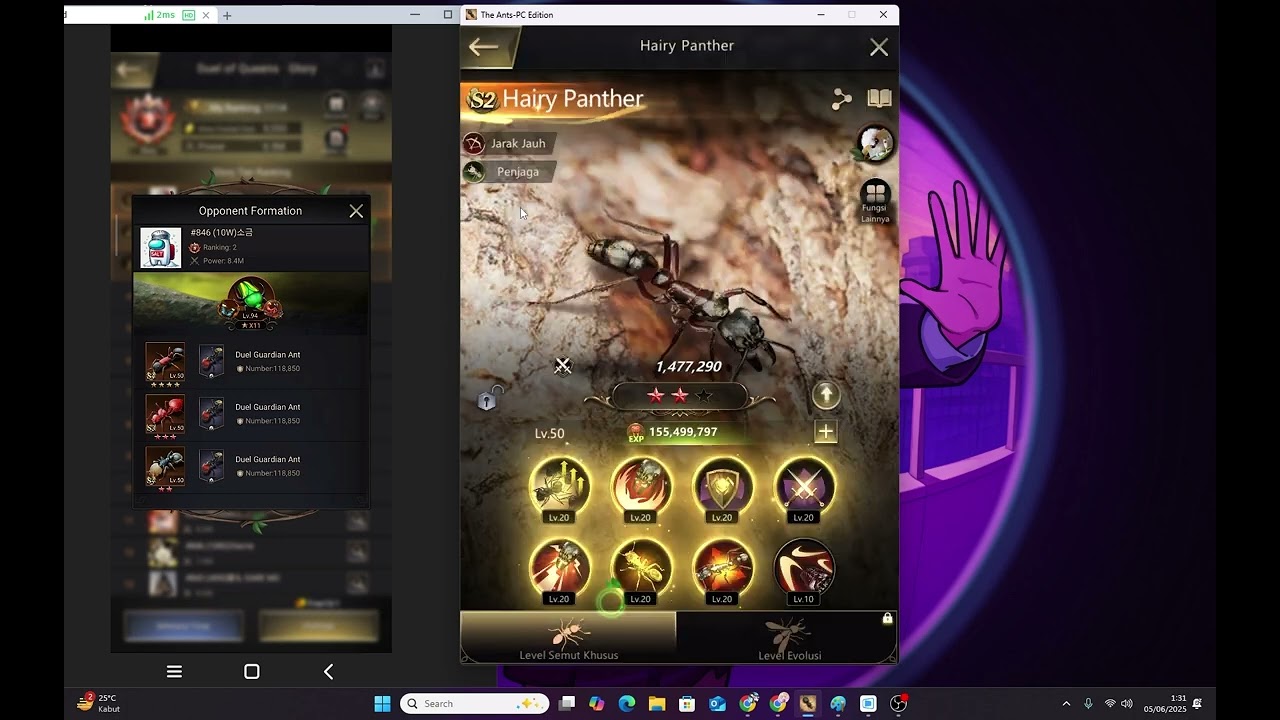Image resolution: width=1280 pixels, height=720 pixels.
Task: Tap the round ant portrait avatar icon
Action: point(876,143)
